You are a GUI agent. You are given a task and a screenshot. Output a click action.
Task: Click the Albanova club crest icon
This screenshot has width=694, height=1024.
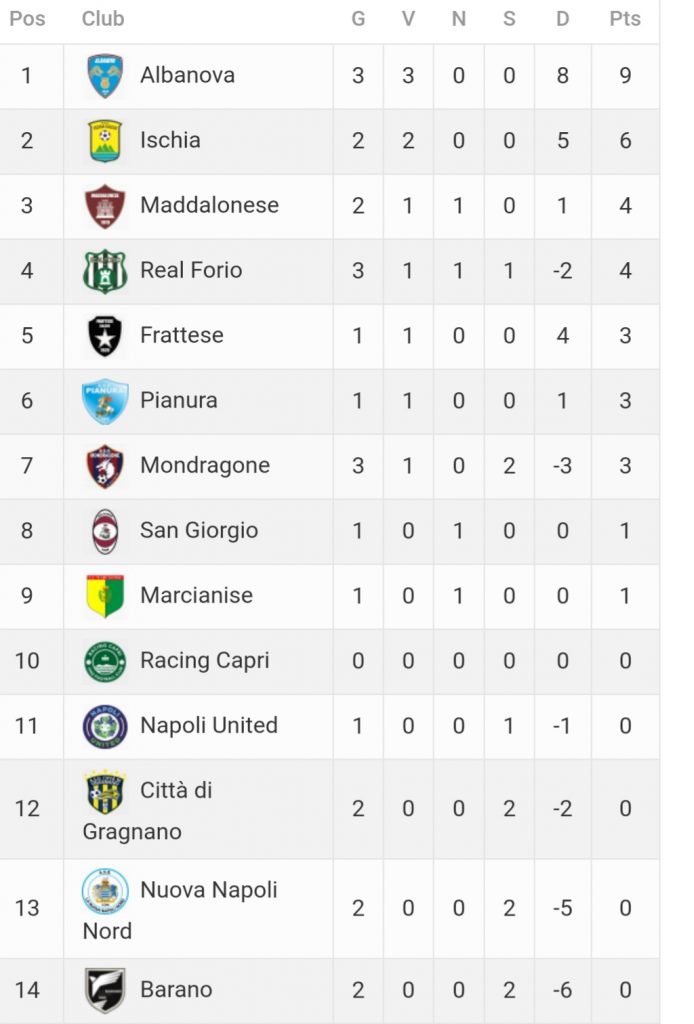pos(105,76)
